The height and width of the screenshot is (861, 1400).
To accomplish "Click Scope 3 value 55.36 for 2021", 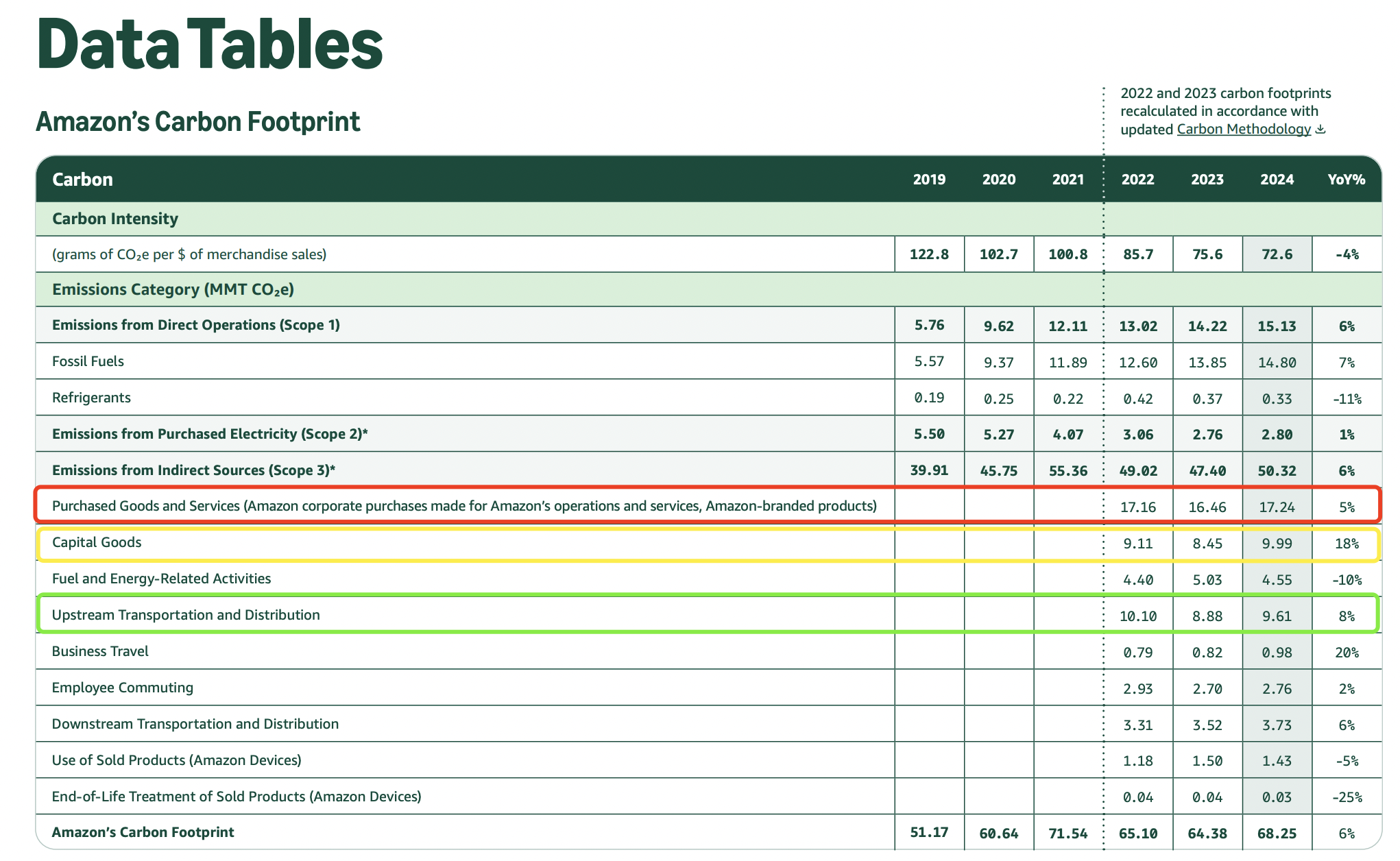I will point(1068,471).
